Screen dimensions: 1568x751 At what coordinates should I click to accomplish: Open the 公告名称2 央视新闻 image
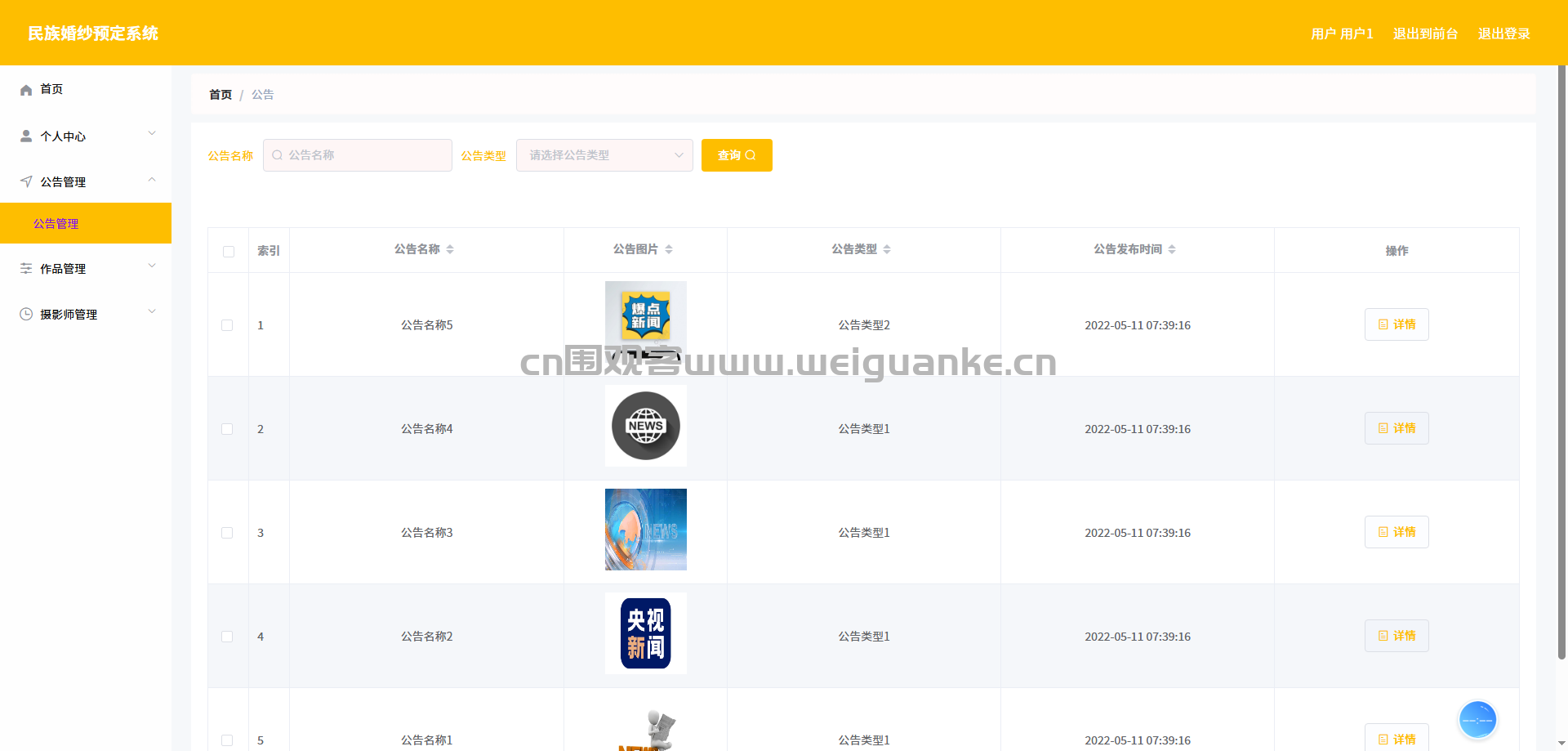click(x=646, y=633)
